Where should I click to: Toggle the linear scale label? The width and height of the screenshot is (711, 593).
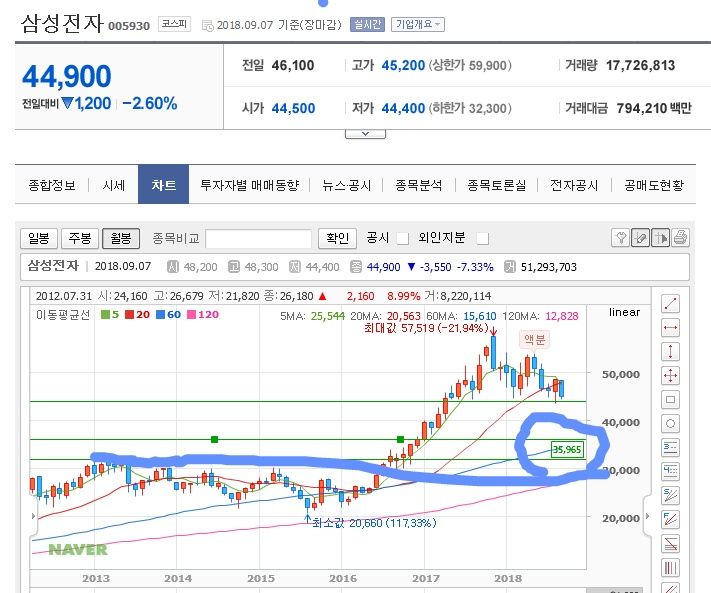click(624, 312)
